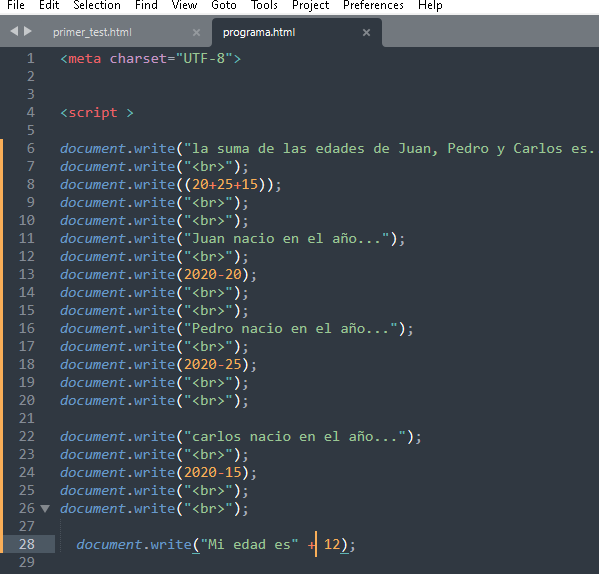
Task: Select the programa.html tab
Action: pos(259,32)
